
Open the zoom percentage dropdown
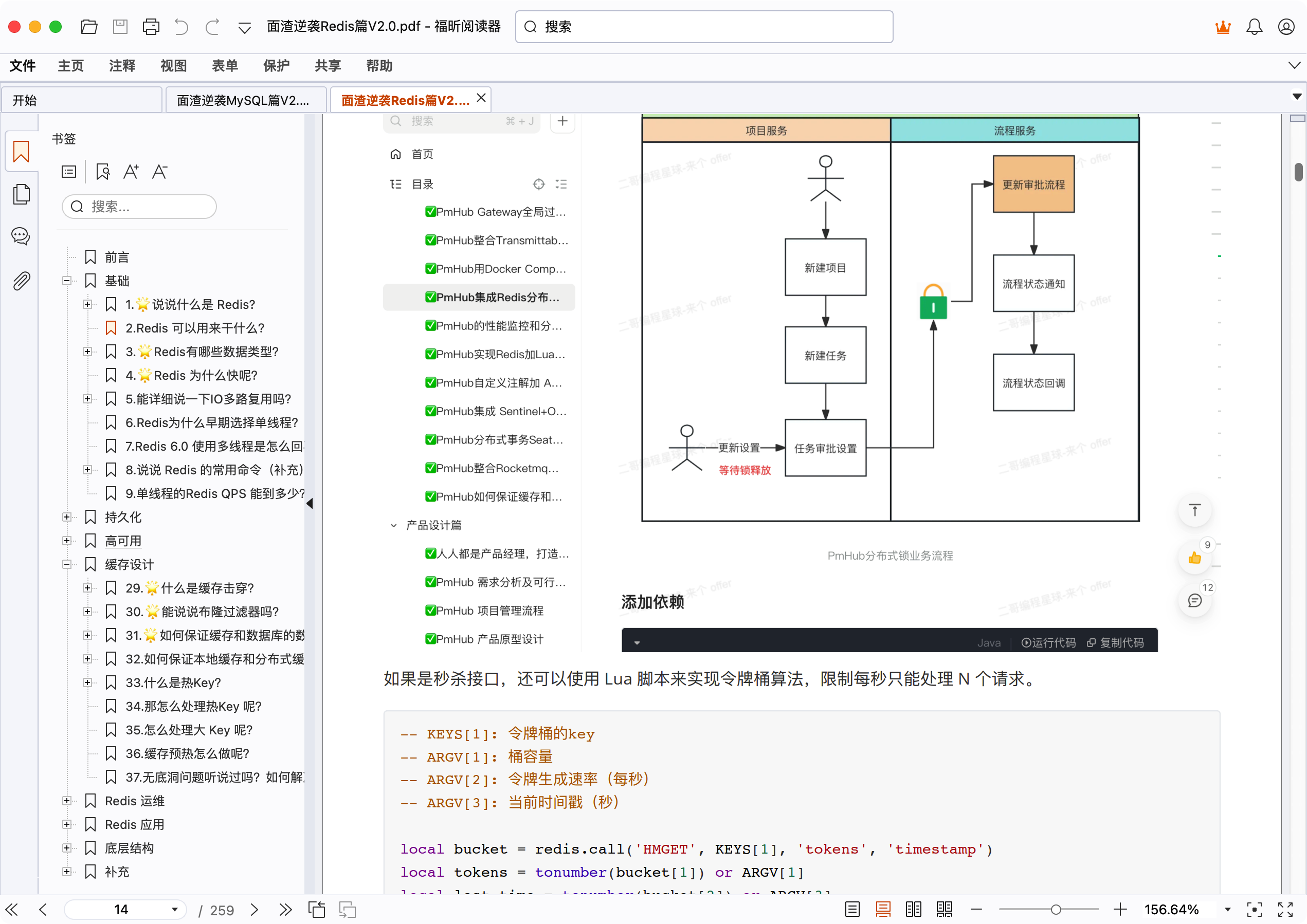point(1227,909)
